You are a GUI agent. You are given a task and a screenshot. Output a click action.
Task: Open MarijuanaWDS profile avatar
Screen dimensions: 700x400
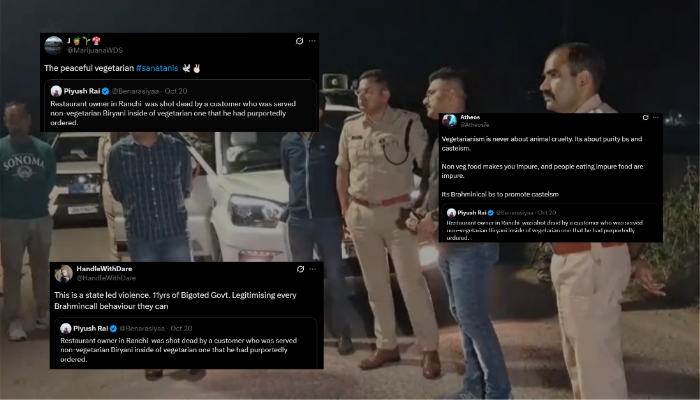click(53, 44)
